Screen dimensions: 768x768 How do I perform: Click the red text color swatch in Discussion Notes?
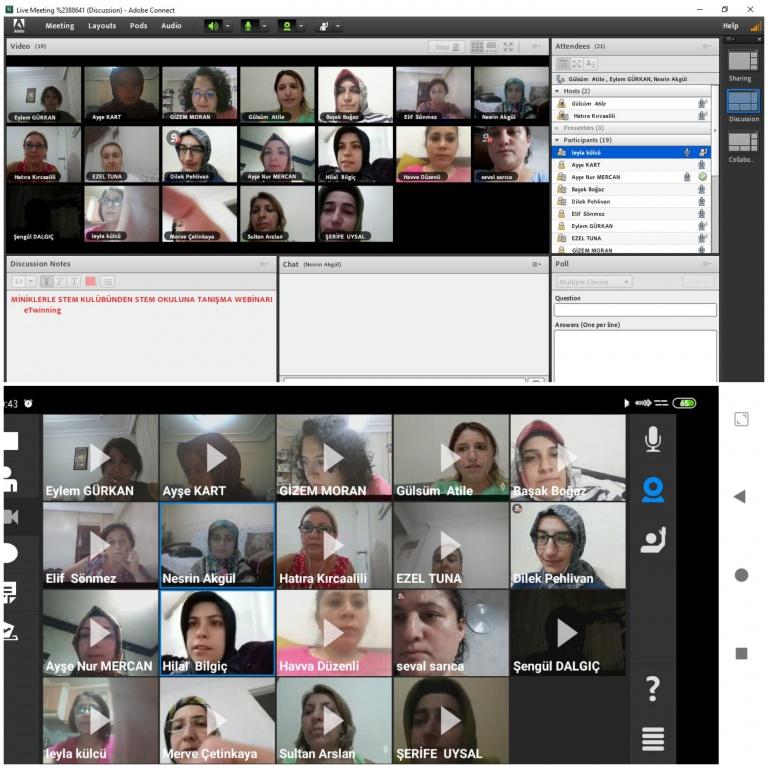click(x=90, y=282)
